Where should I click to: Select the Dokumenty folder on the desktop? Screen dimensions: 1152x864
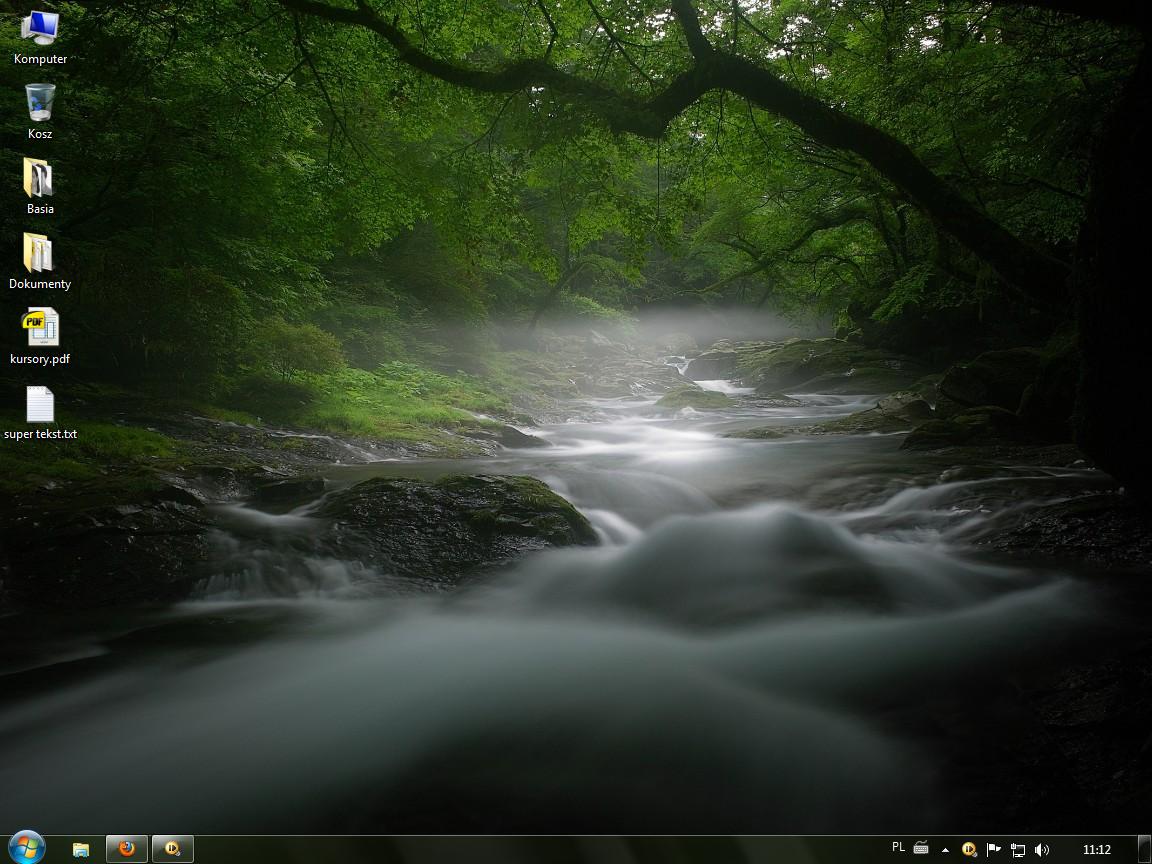pos(40,253)
